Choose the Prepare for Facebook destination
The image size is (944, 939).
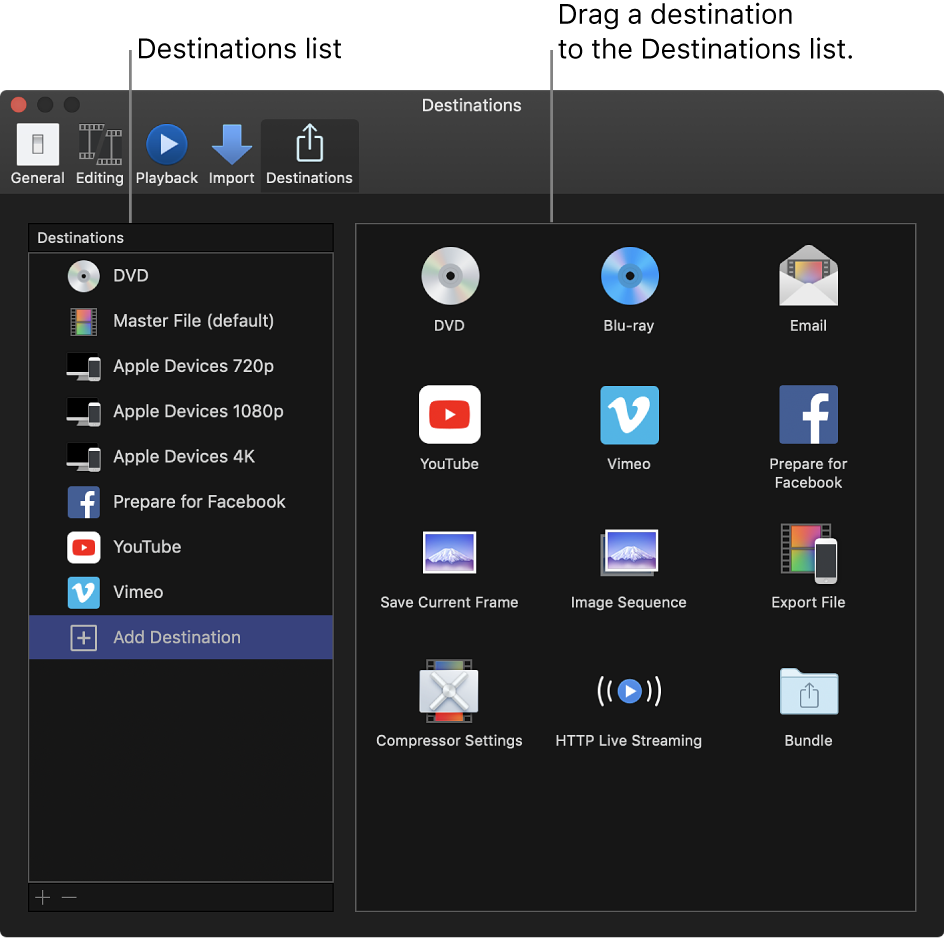pos(808,414)
